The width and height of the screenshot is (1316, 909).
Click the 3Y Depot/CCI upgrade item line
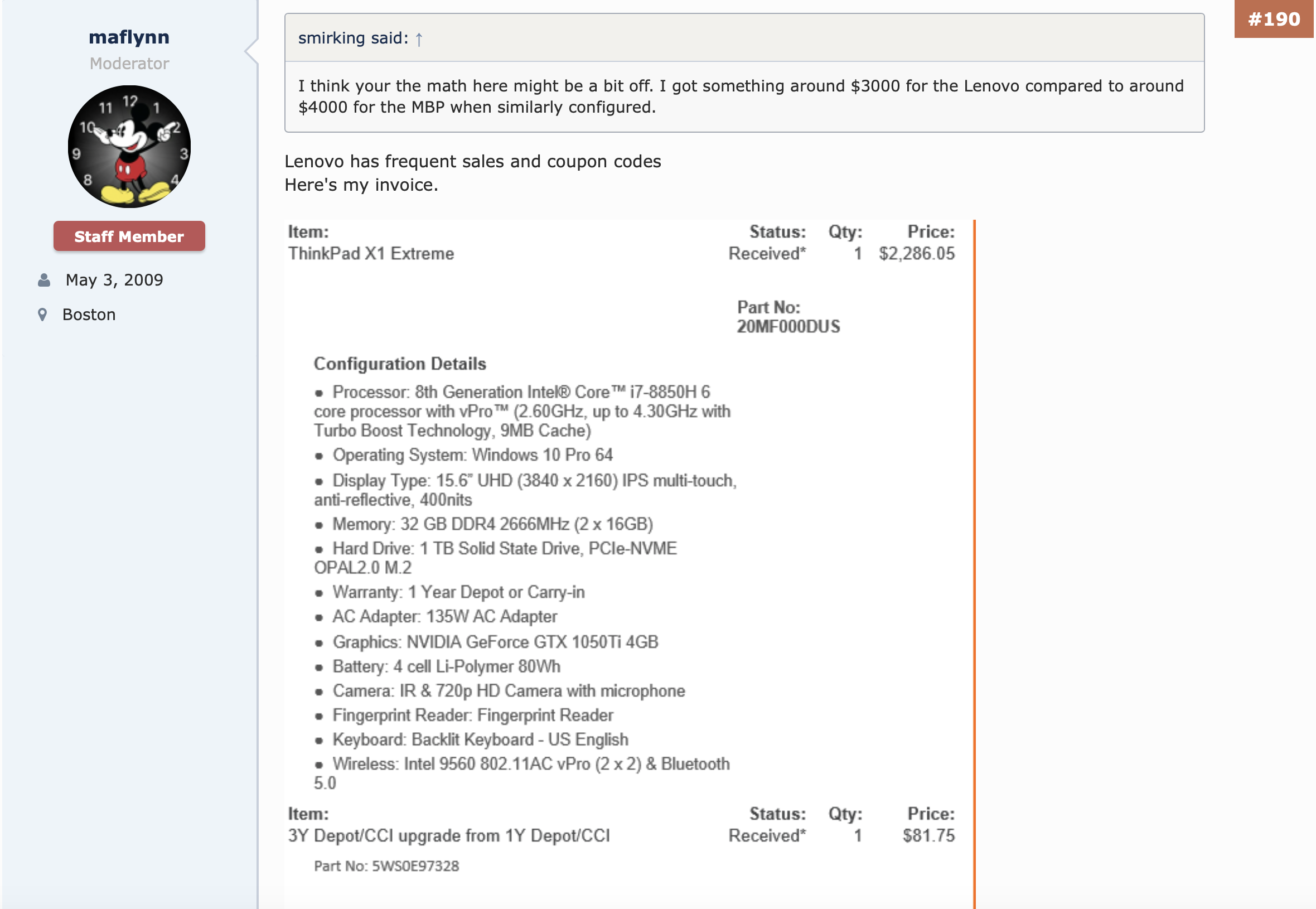[448, 835]
